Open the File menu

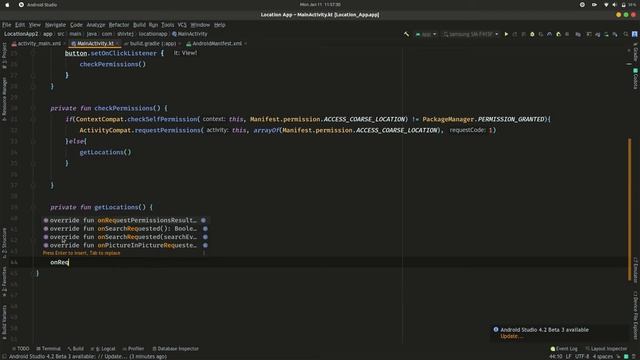click(x=7, y=25)
